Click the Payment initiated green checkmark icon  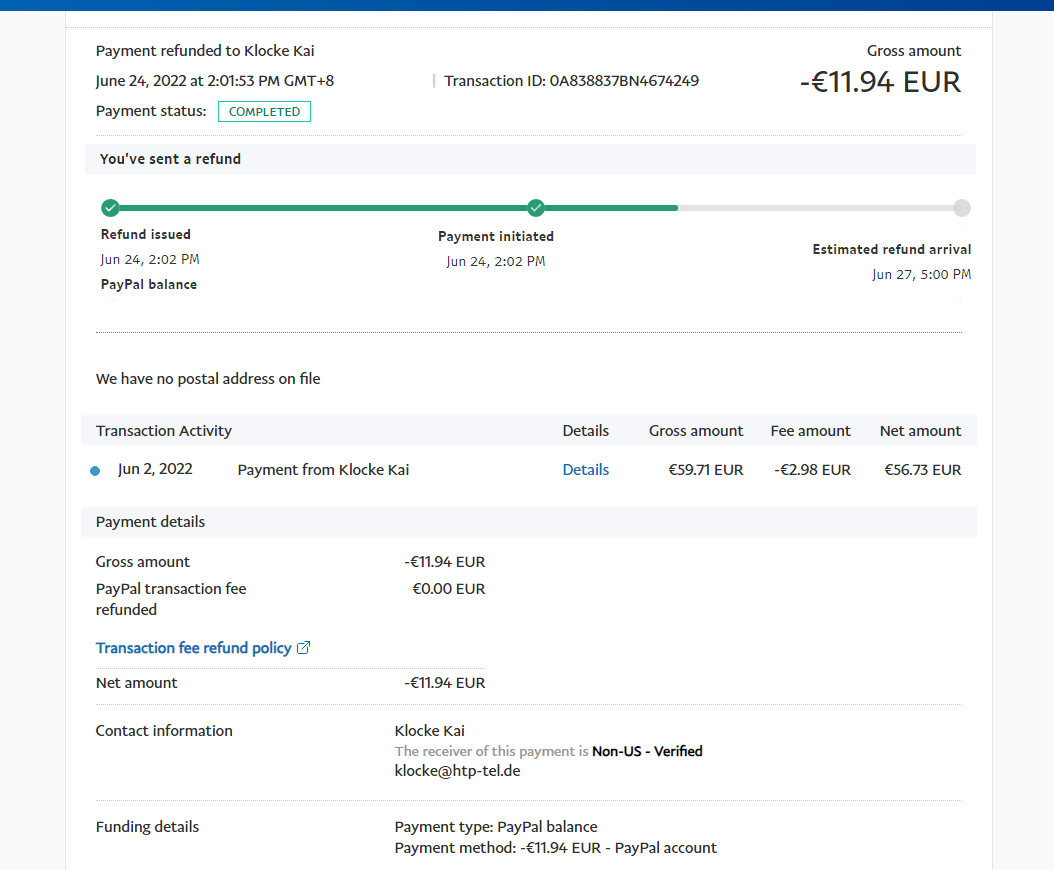(536, 208)
